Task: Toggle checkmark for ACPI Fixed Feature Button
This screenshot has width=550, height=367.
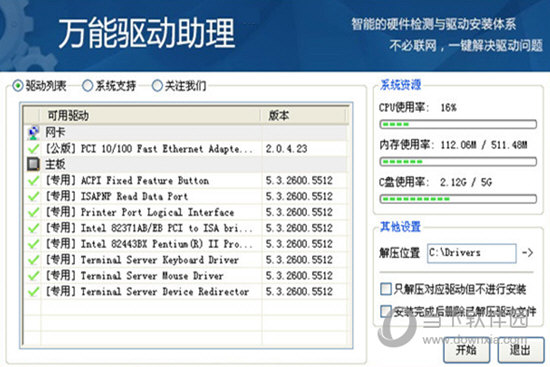Action: (33, 180)
